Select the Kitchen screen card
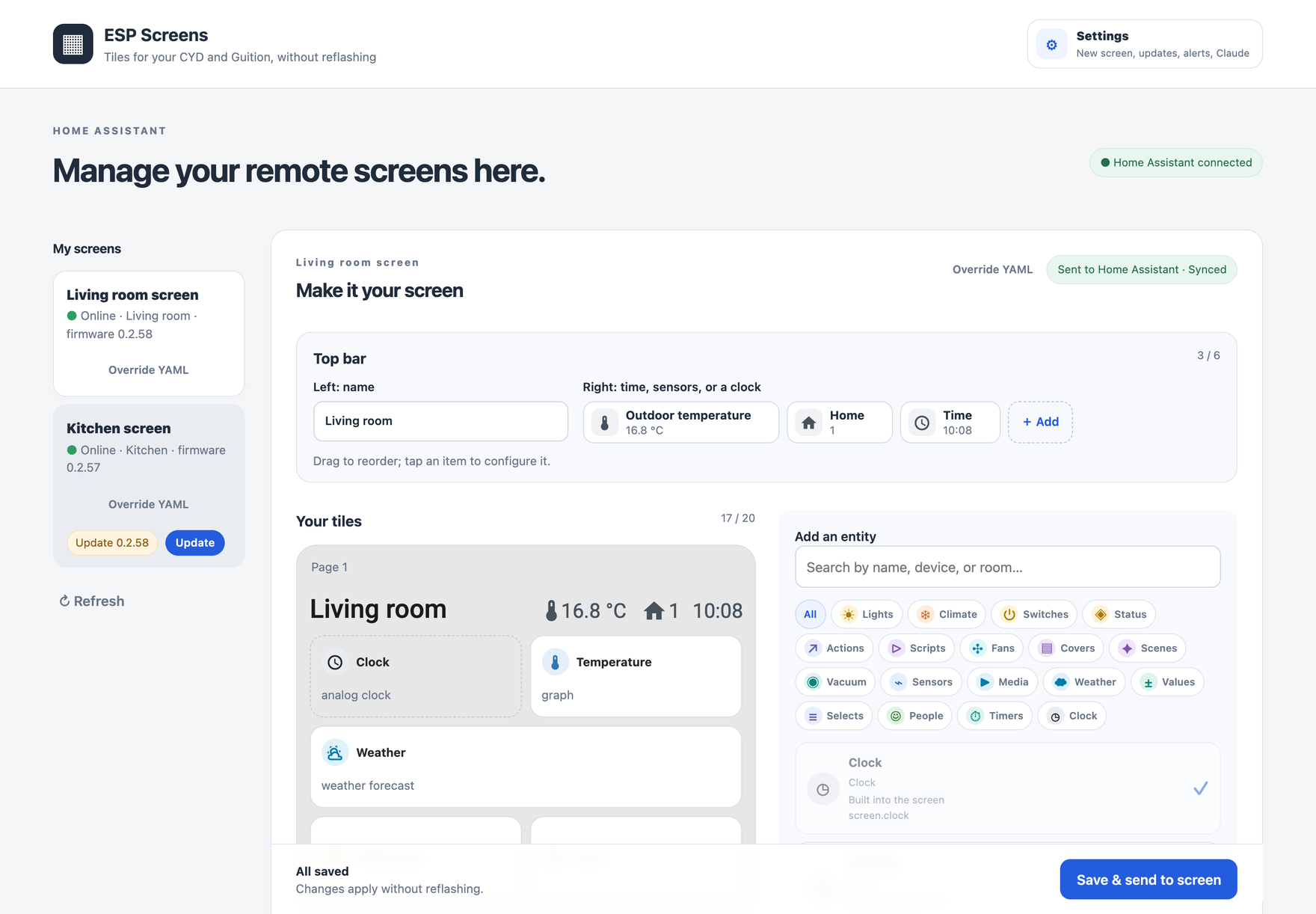Image resolution: width=1316 pixels, height=914 pixels. [x=149, y=486]
